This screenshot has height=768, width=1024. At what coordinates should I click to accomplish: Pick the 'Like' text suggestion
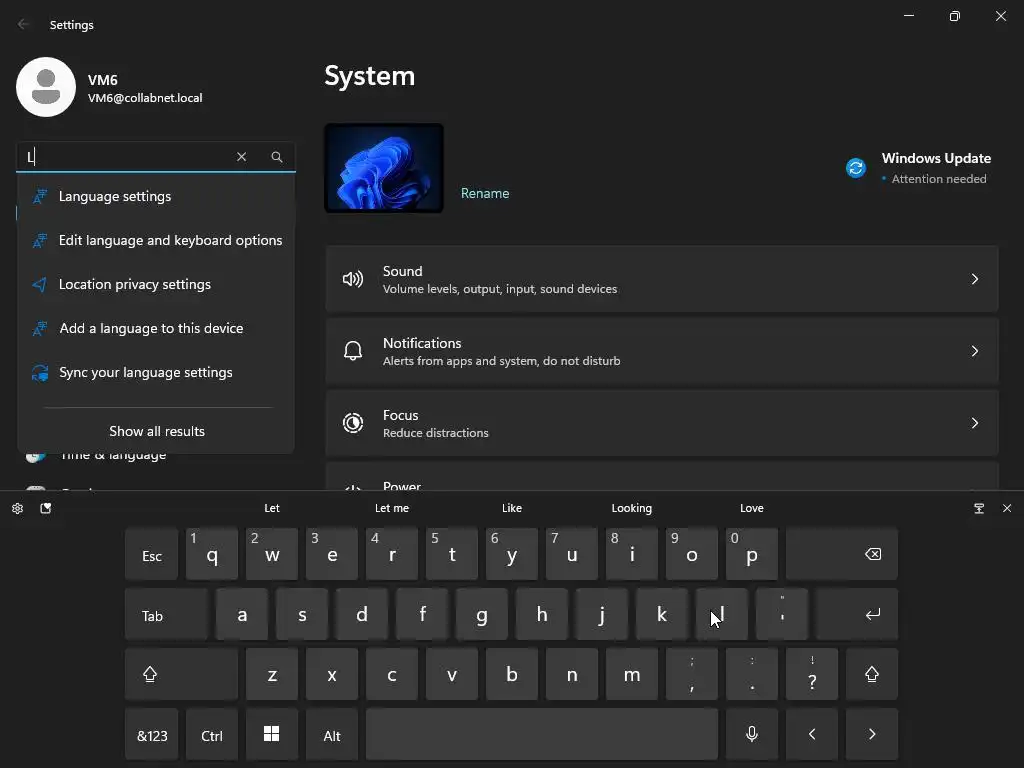click(x=512, y=508)
